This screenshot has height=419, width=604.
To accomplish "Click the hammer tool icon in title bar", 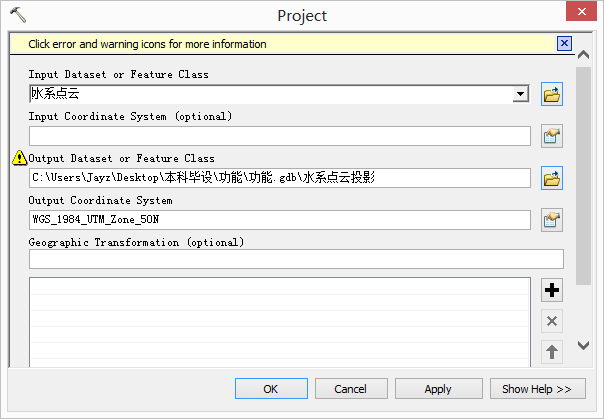I will [17, 14].
